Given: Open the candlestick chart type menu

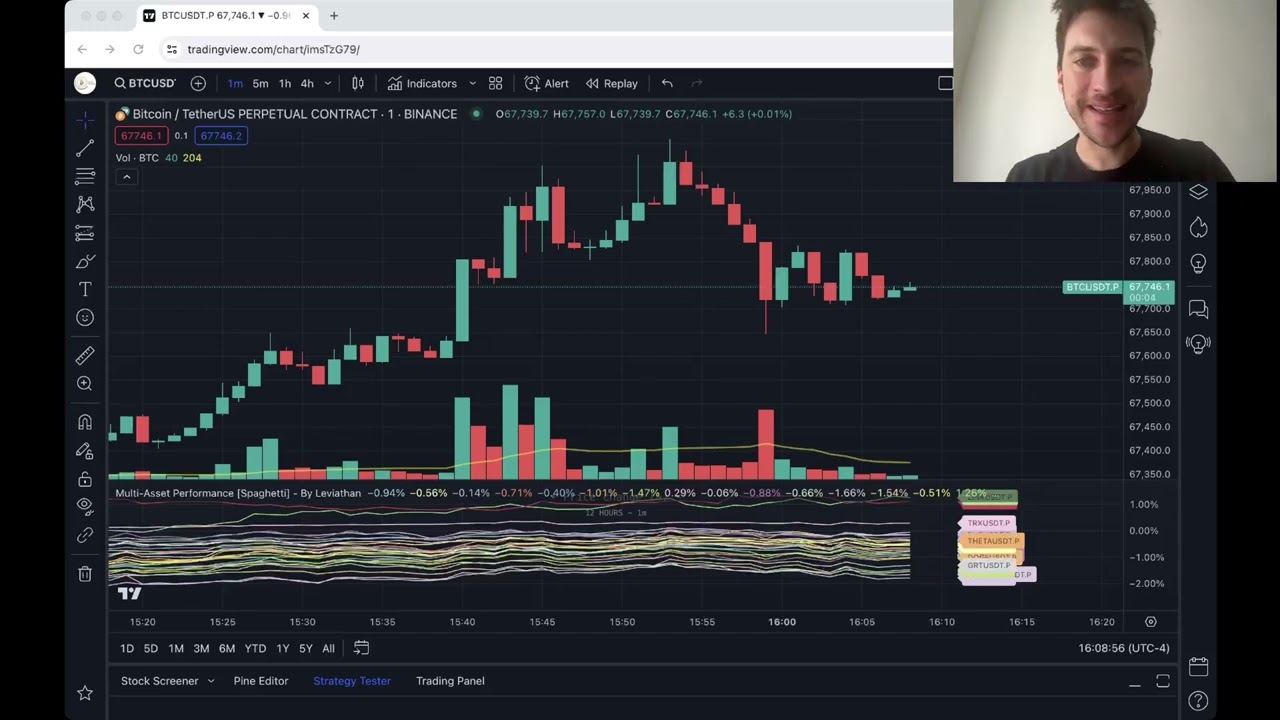Looking at the screenshot, I should point(357,83).
